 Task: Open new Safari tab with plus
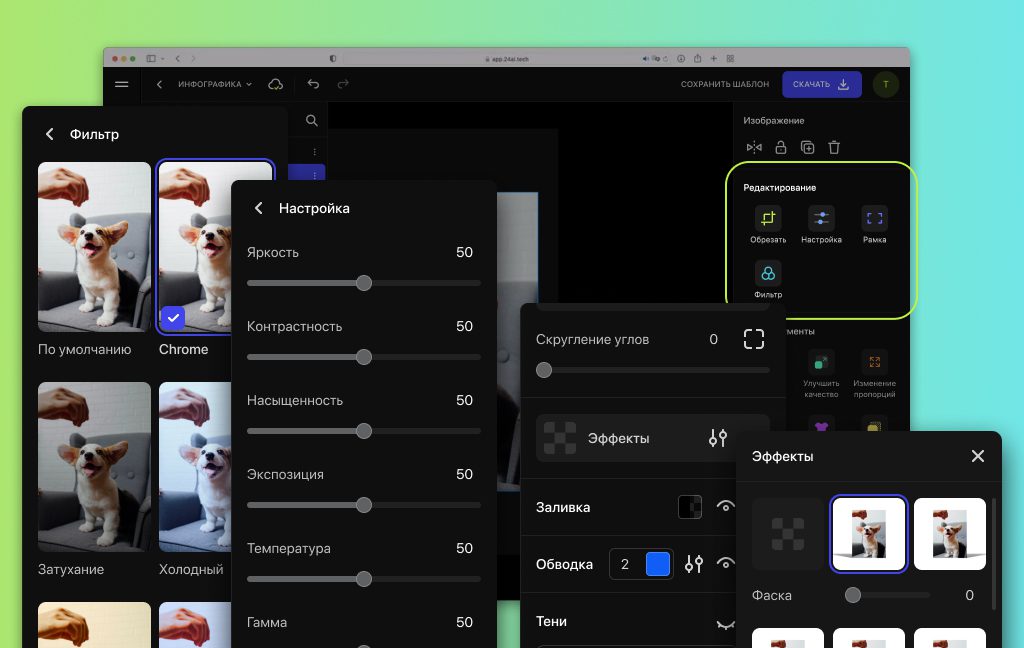tap(714, 59)
